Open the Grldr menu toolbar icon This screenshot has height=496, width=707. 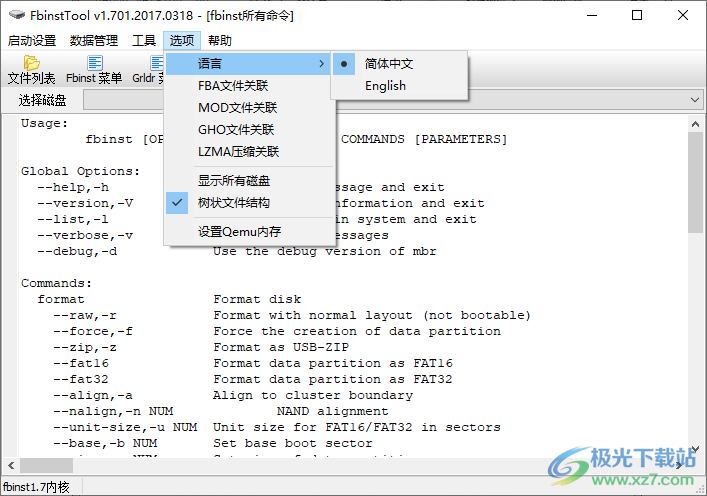157,63
